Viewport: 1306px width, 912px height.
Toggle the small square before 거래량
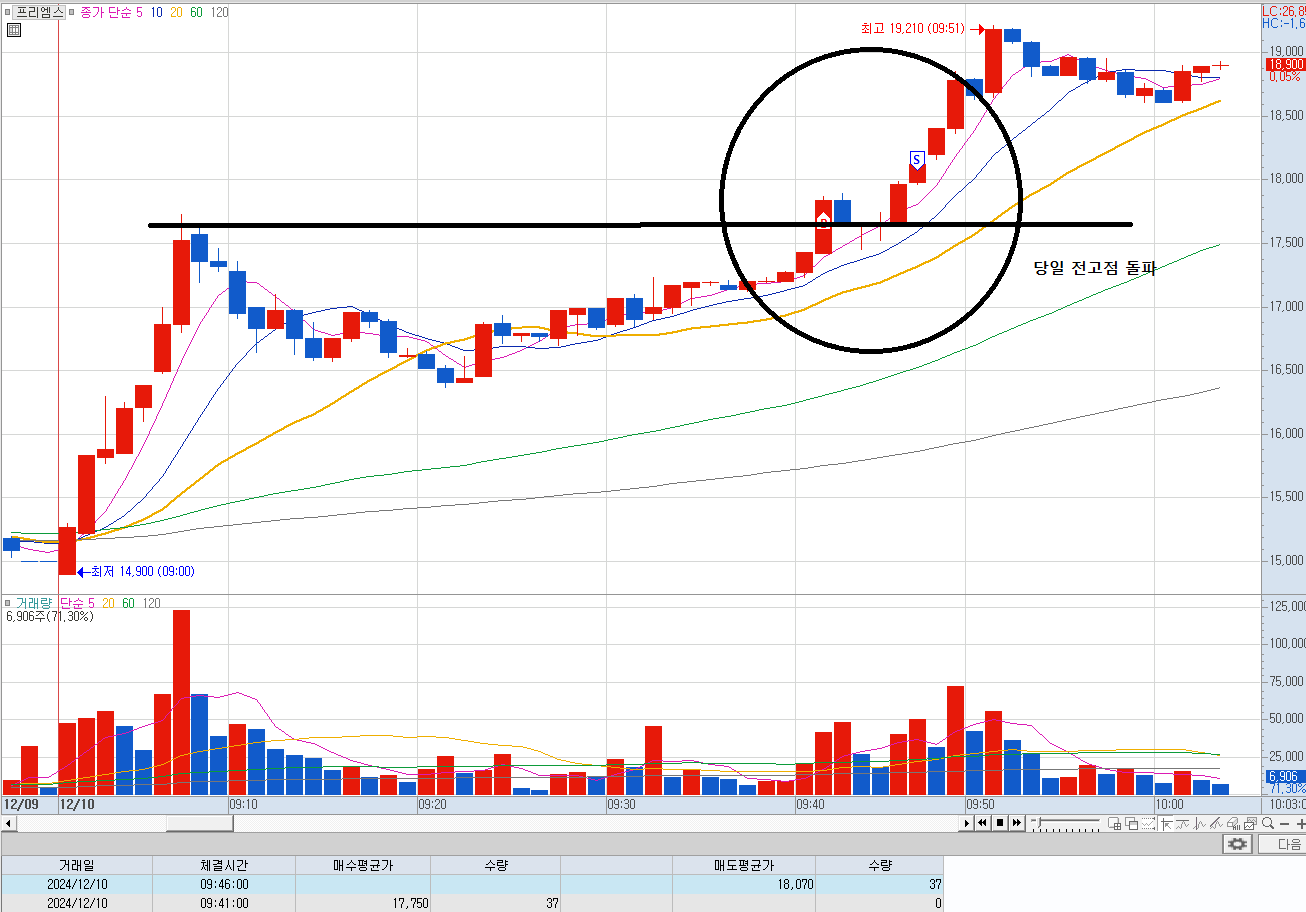[x=8, y=604]
